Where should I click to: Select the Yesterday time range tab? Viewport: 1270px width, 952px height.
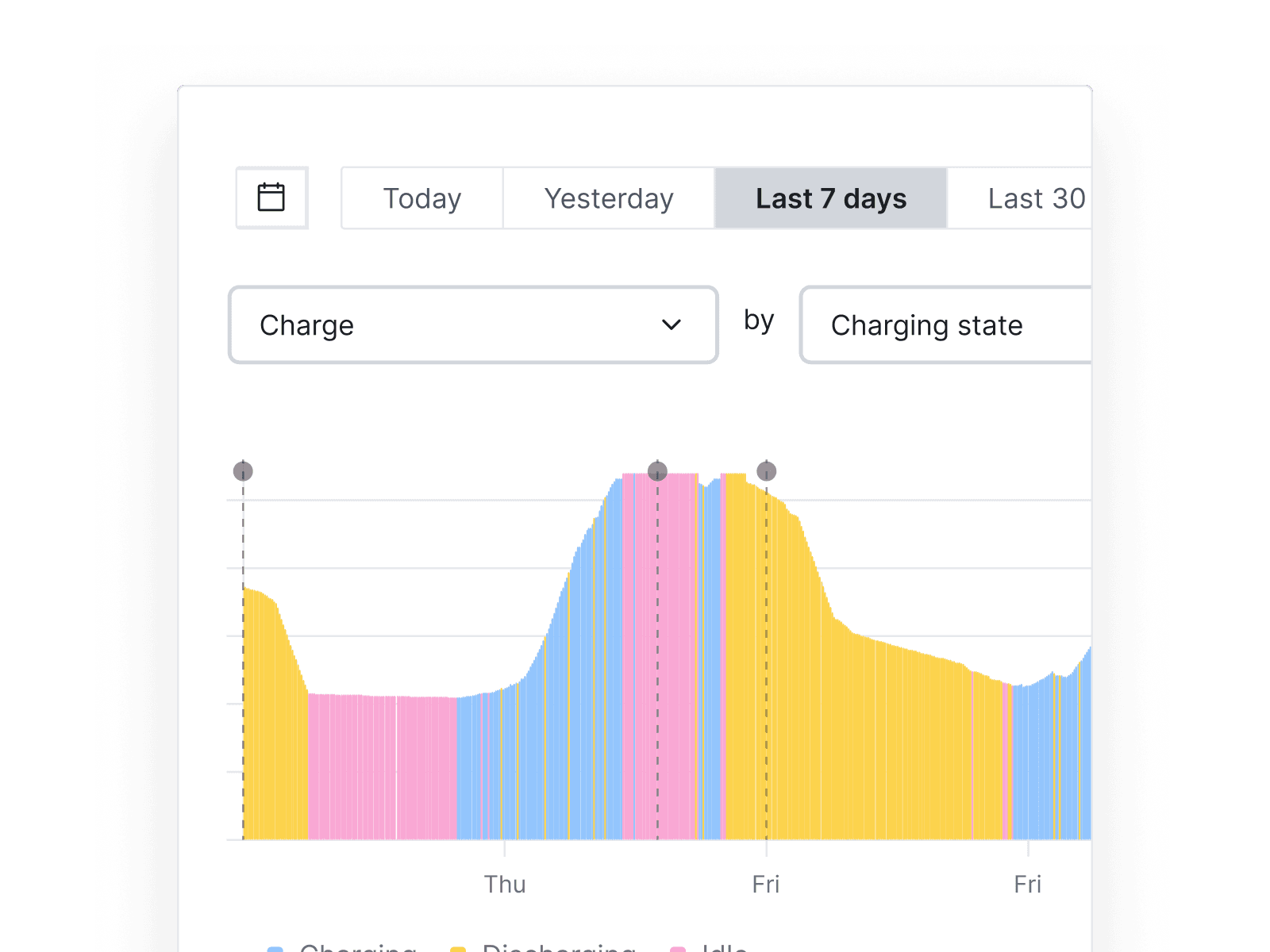click(x=607, y=198)
